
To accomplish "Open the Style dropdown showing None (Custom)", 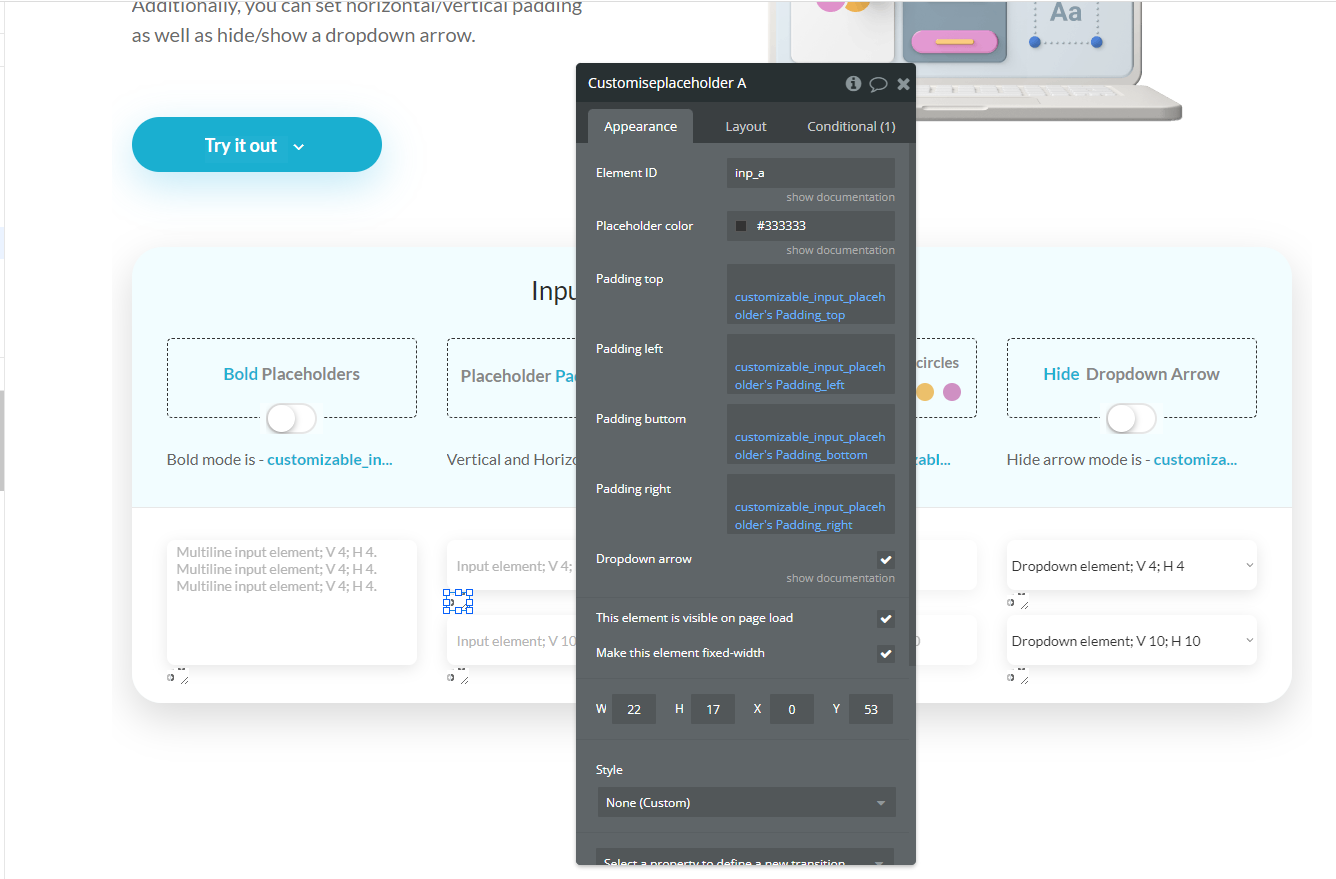I will (x=746, y=802).
